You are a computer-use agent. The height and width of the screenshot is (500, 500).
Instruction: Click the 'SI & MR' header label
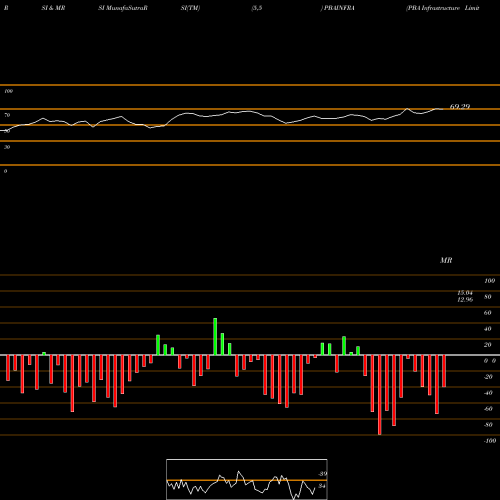point(53,8)
